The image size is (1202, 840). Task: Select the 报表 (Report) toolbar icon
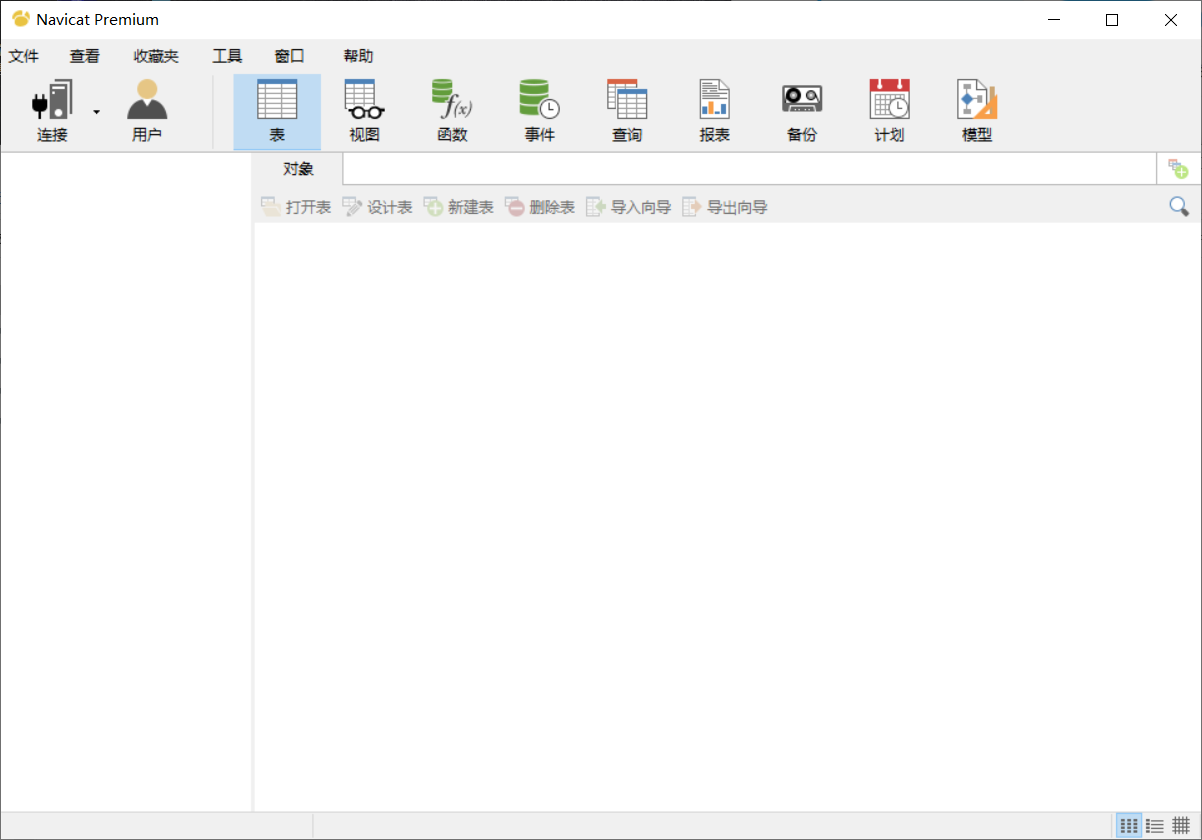[x=714, y=111]
